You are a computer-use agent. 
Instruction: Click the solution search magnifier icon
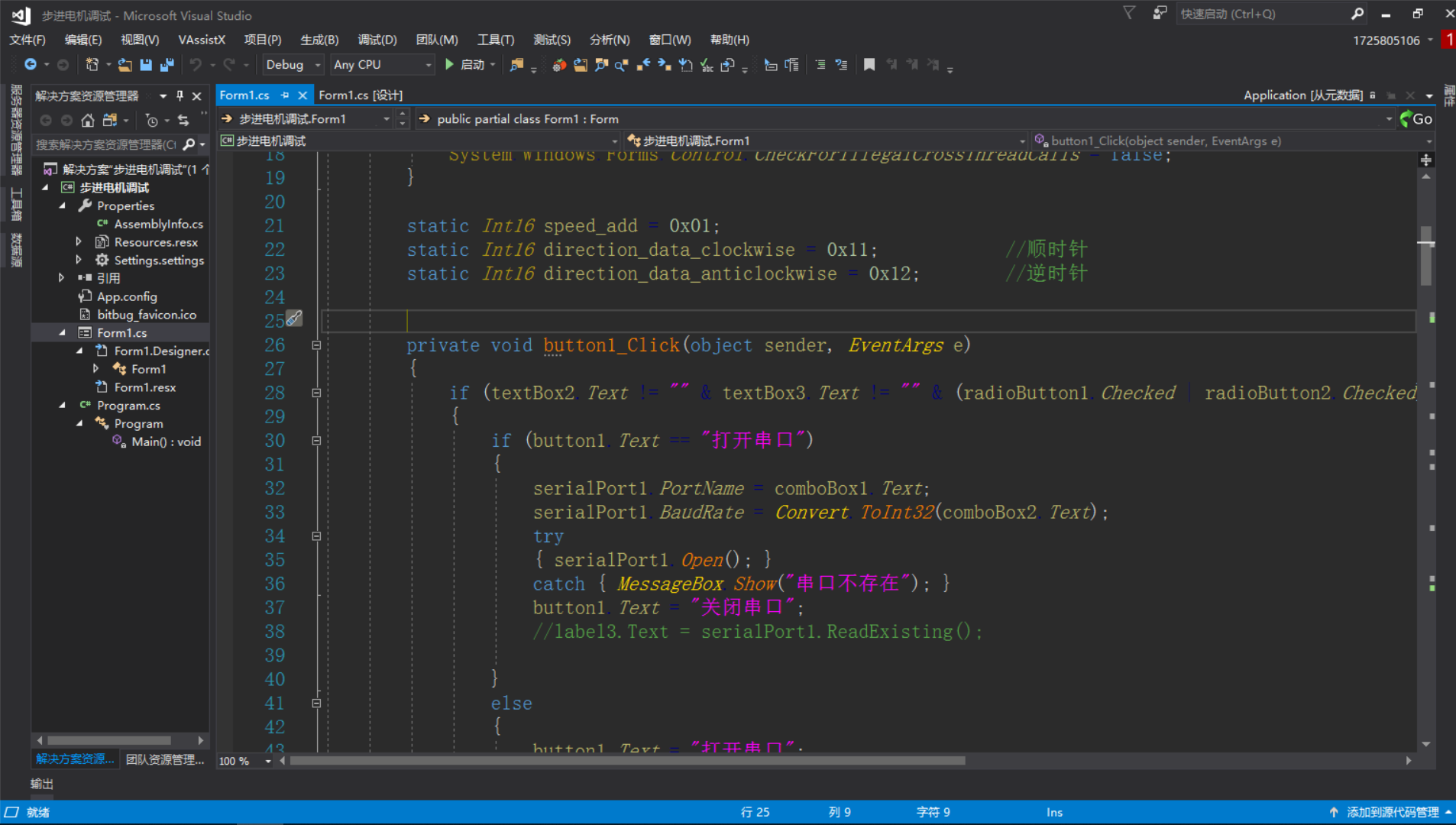(189, 144)
